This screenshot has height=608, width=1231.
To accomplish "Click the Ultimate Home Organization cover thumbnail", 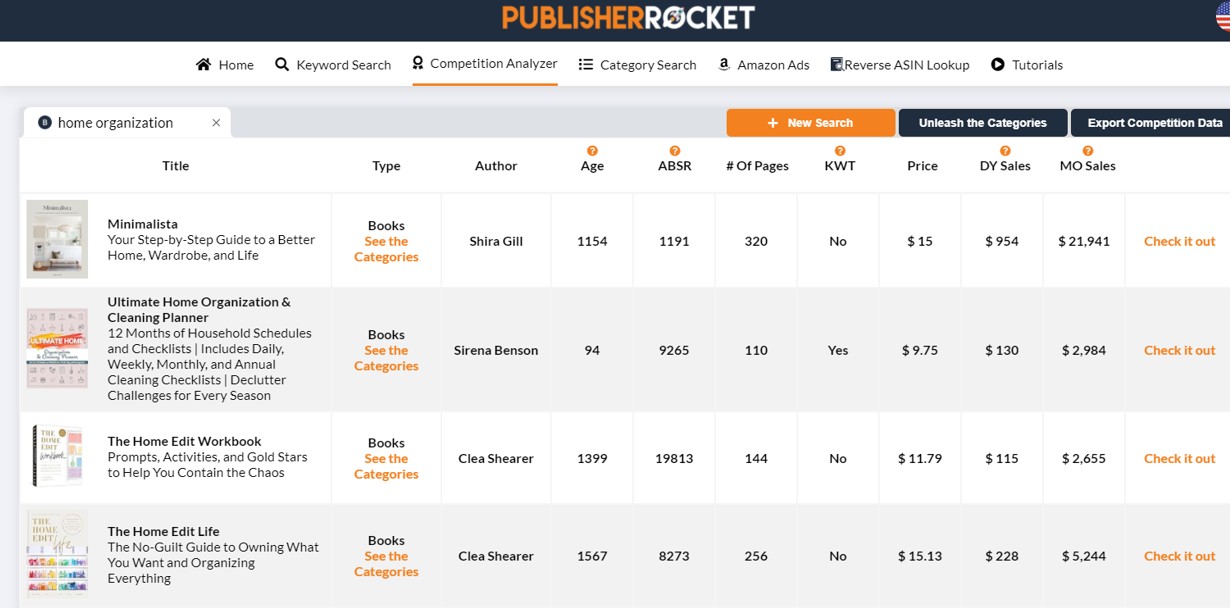I will pyautogui.click(x=57, y=348).
